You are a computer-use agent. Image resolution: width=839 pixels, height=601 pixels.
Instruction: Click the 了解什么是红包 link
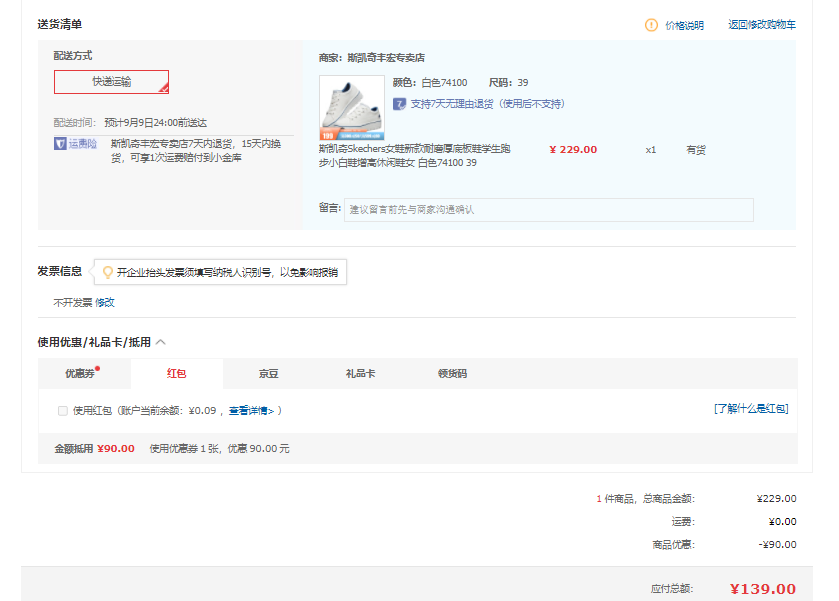coord(751,409)
